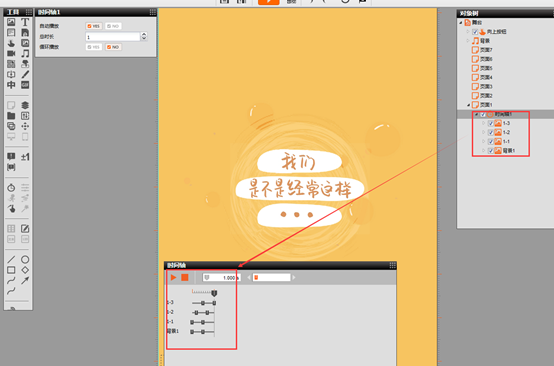
Task: Set loop playback to NO
Action: (x=113, y=47)
